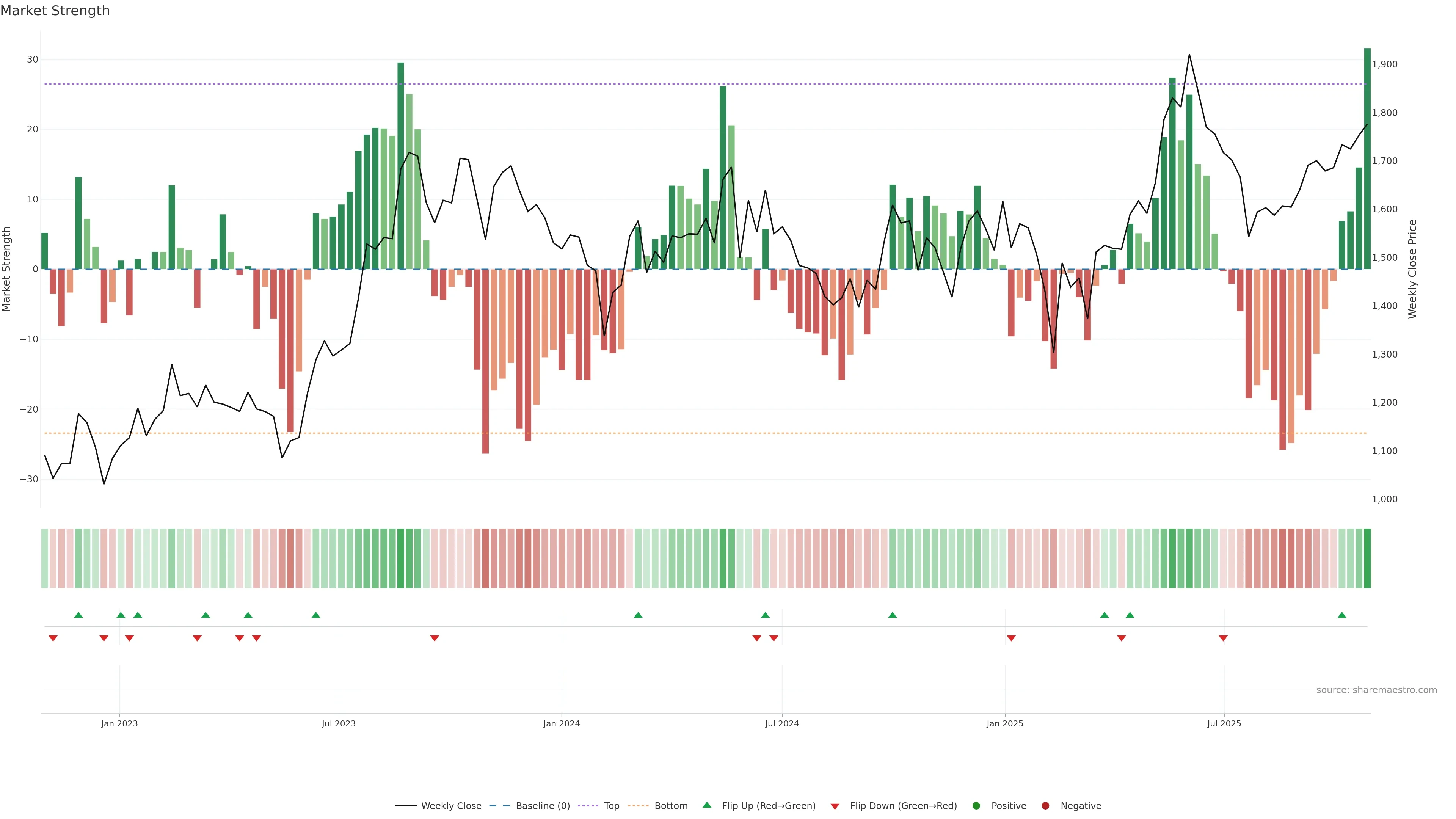Click the source: sharemaestro.com text
Viewport: 1456px width, 819px height.
coord(1376,690)
